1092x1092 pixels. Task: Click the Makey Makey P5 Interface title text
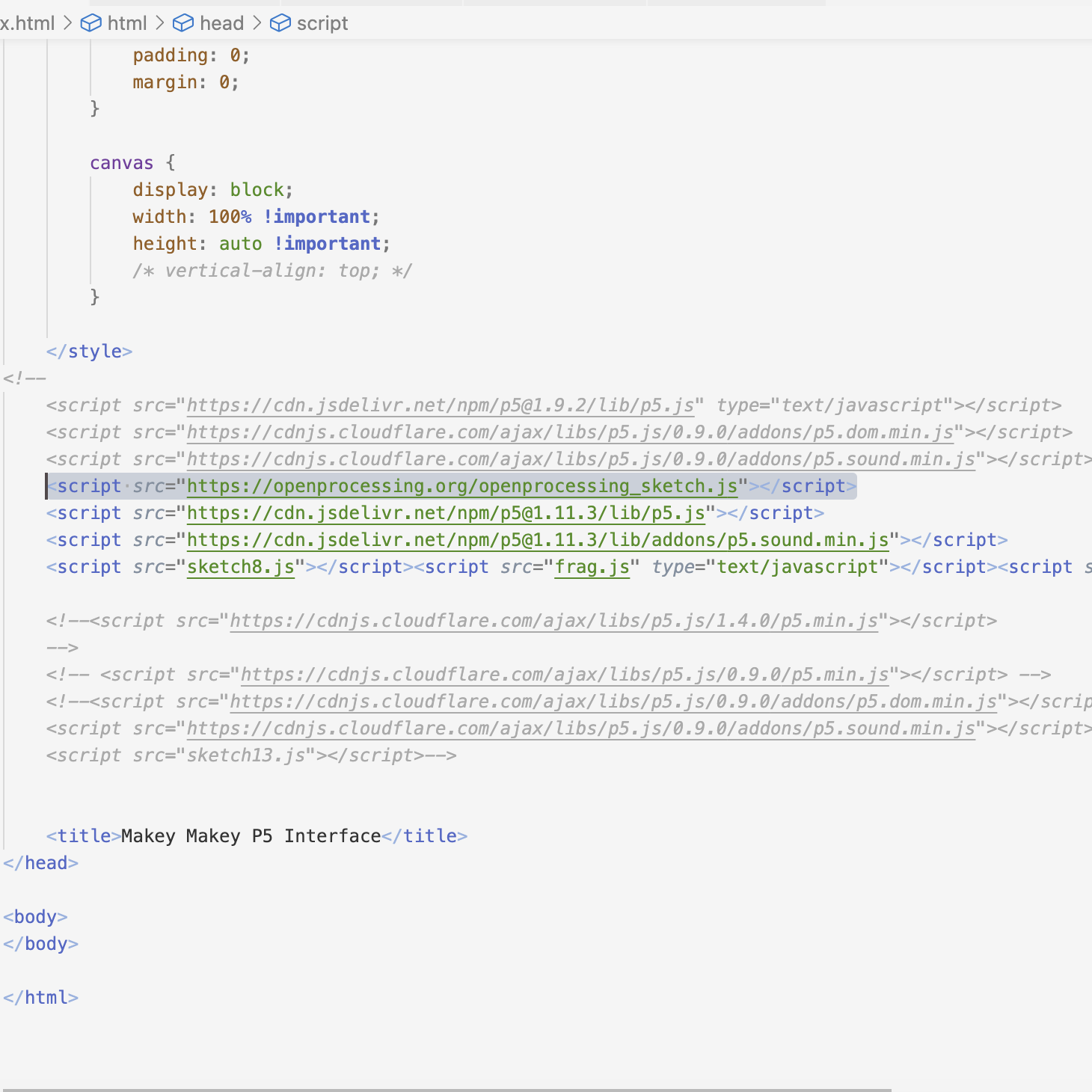click(250, 835)
